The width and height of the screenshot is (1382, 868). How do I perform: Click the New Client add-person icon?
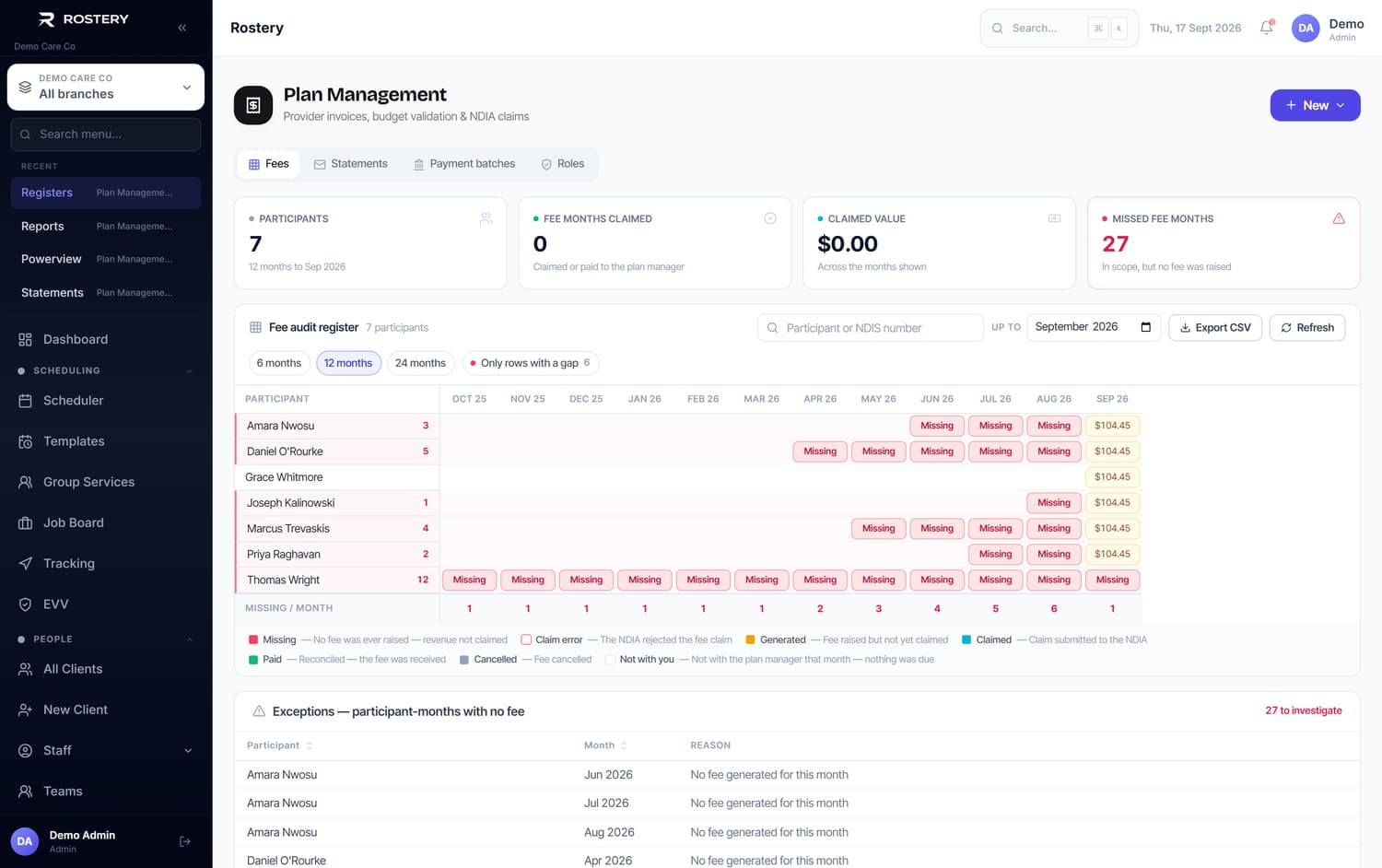[26, 710]
